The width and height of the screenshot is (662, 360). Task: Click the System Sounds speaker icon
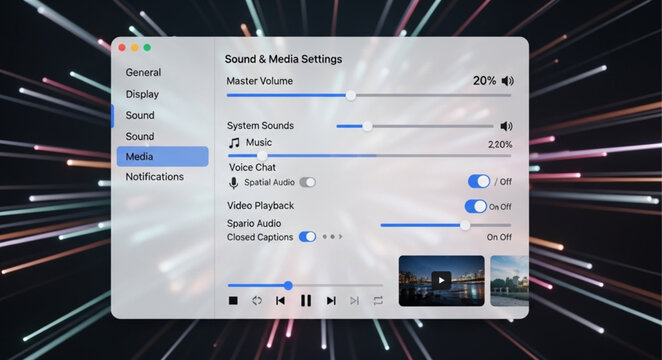coord(506,126)
